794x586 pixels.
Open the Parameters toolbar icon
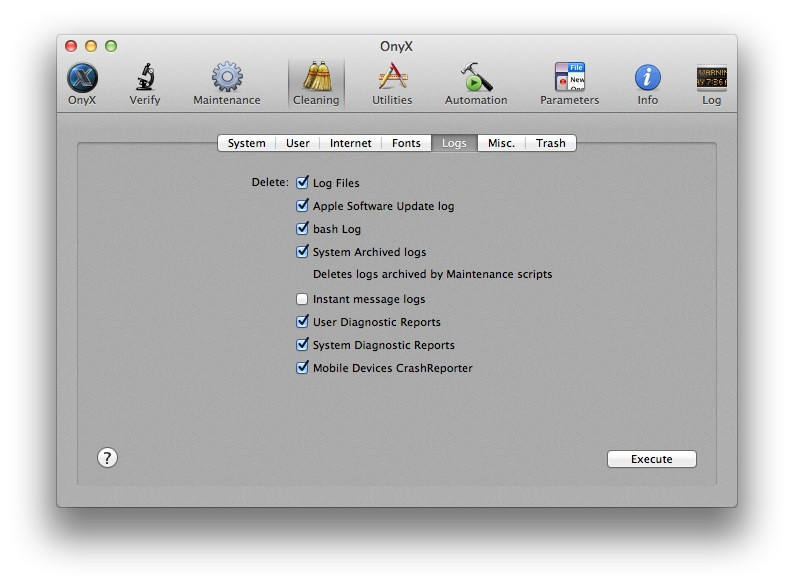570,84
